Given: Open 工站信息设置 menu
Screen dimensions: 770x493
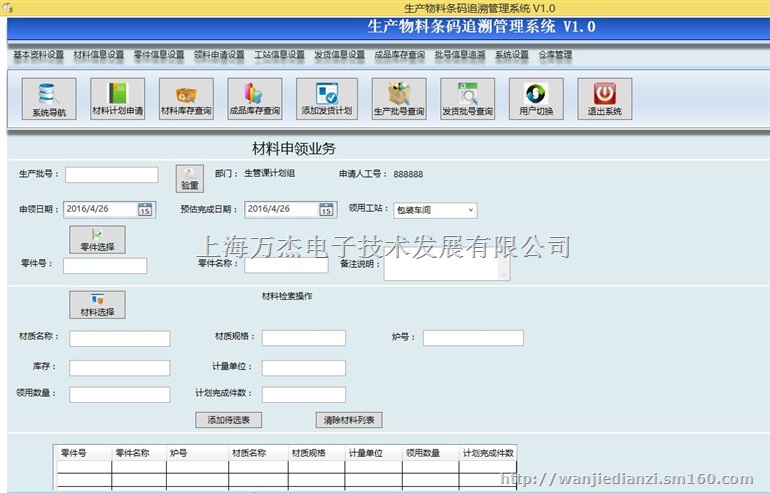Looking at the screenshot, I should 279,55.
